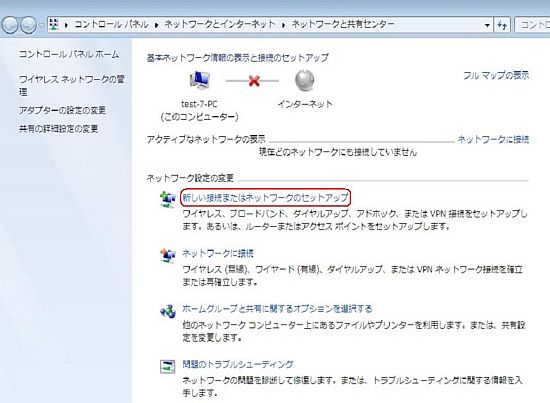Click the homegroup sharing options icon

coord(168,310)
